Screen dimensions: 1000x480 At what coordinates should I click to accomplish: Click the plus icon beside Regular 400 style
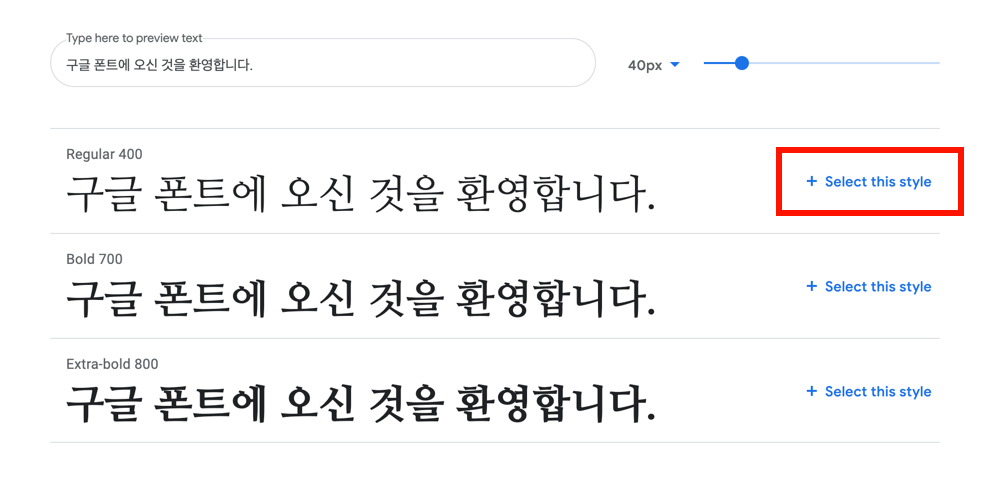point(811,181)
